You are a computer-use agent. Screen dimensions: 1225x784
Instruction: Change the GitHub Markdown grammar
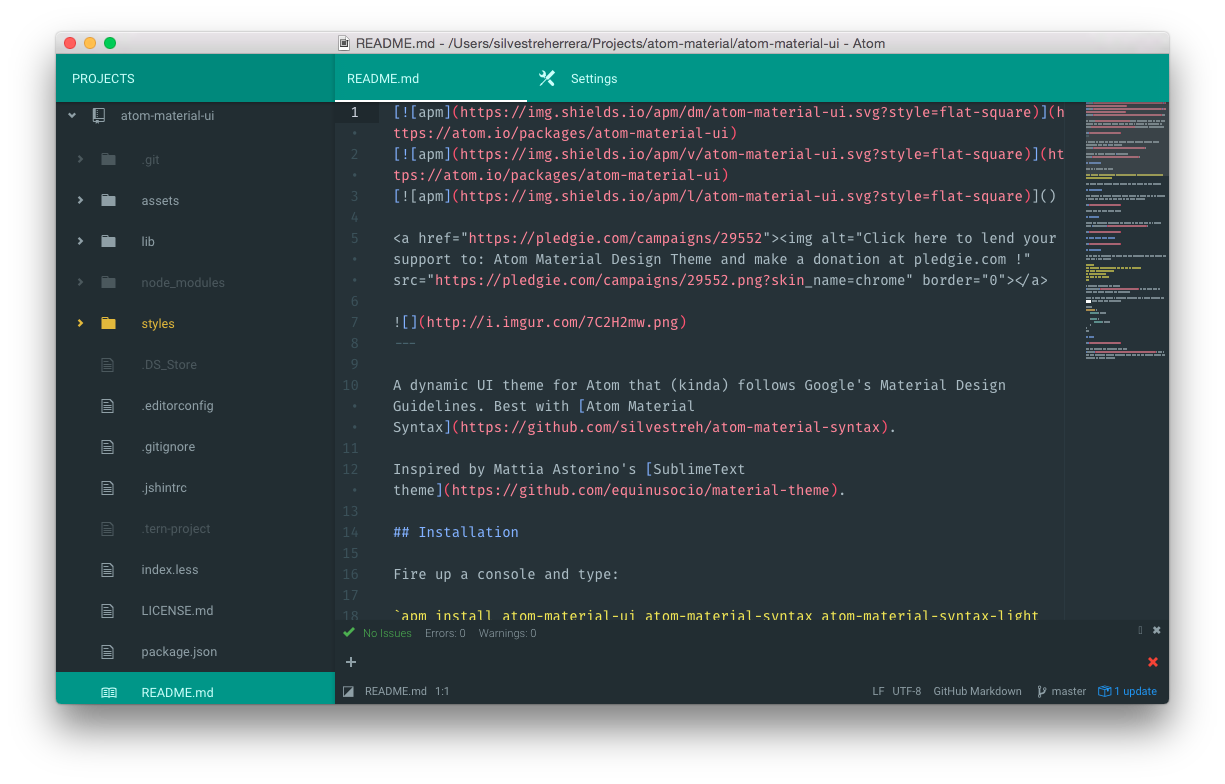(x=977, y=691)
